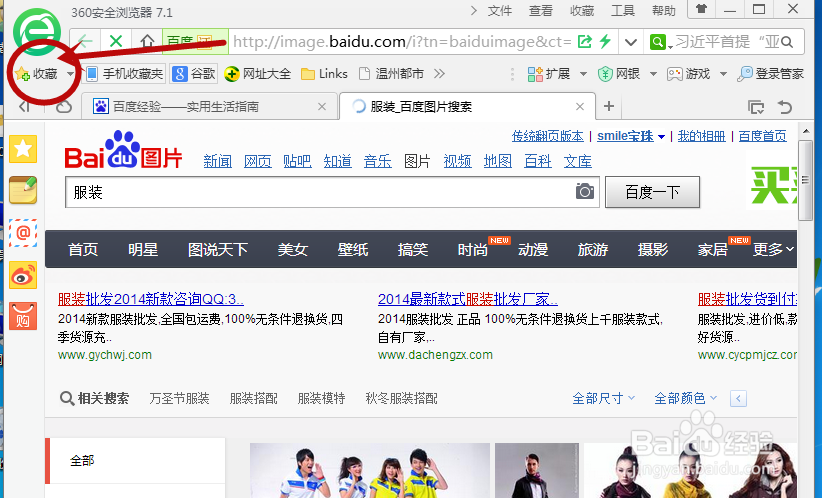Open the 全部尺寸 size filter dropdown

[x=603, y=398]
